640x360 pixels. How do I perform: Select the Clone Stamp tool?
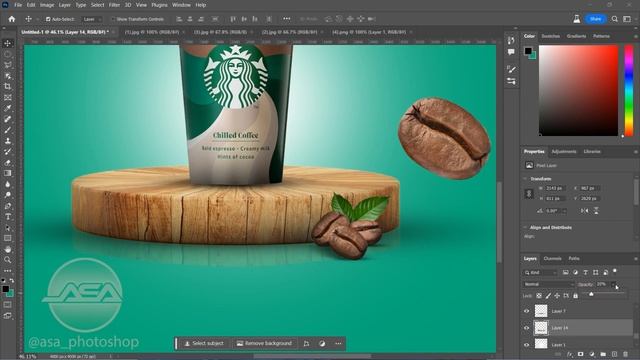pyautogui.click(x=7, y=141)
